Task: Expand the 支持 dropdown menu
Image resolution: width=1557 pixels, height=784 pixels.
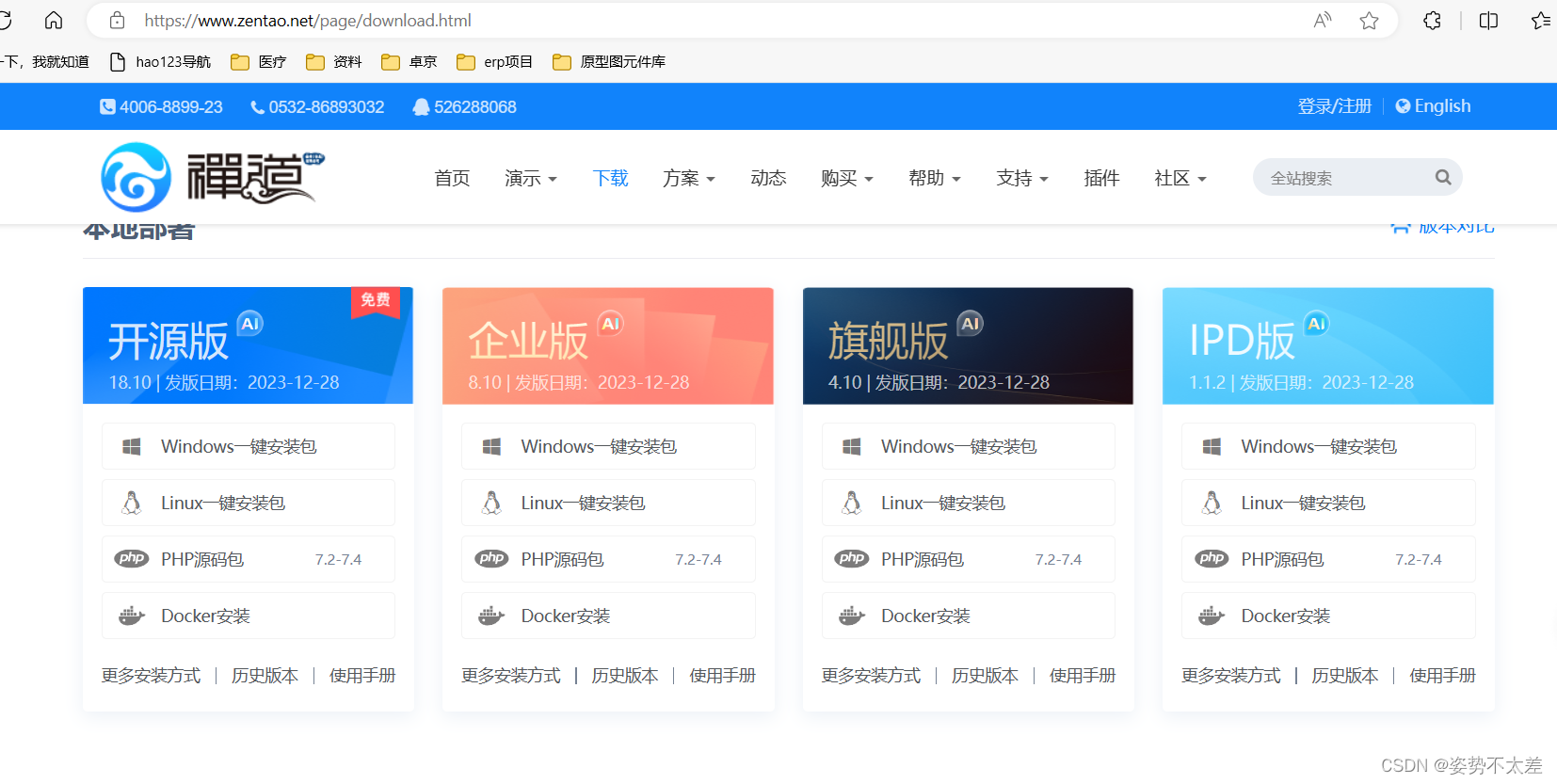Action: 1022,178
